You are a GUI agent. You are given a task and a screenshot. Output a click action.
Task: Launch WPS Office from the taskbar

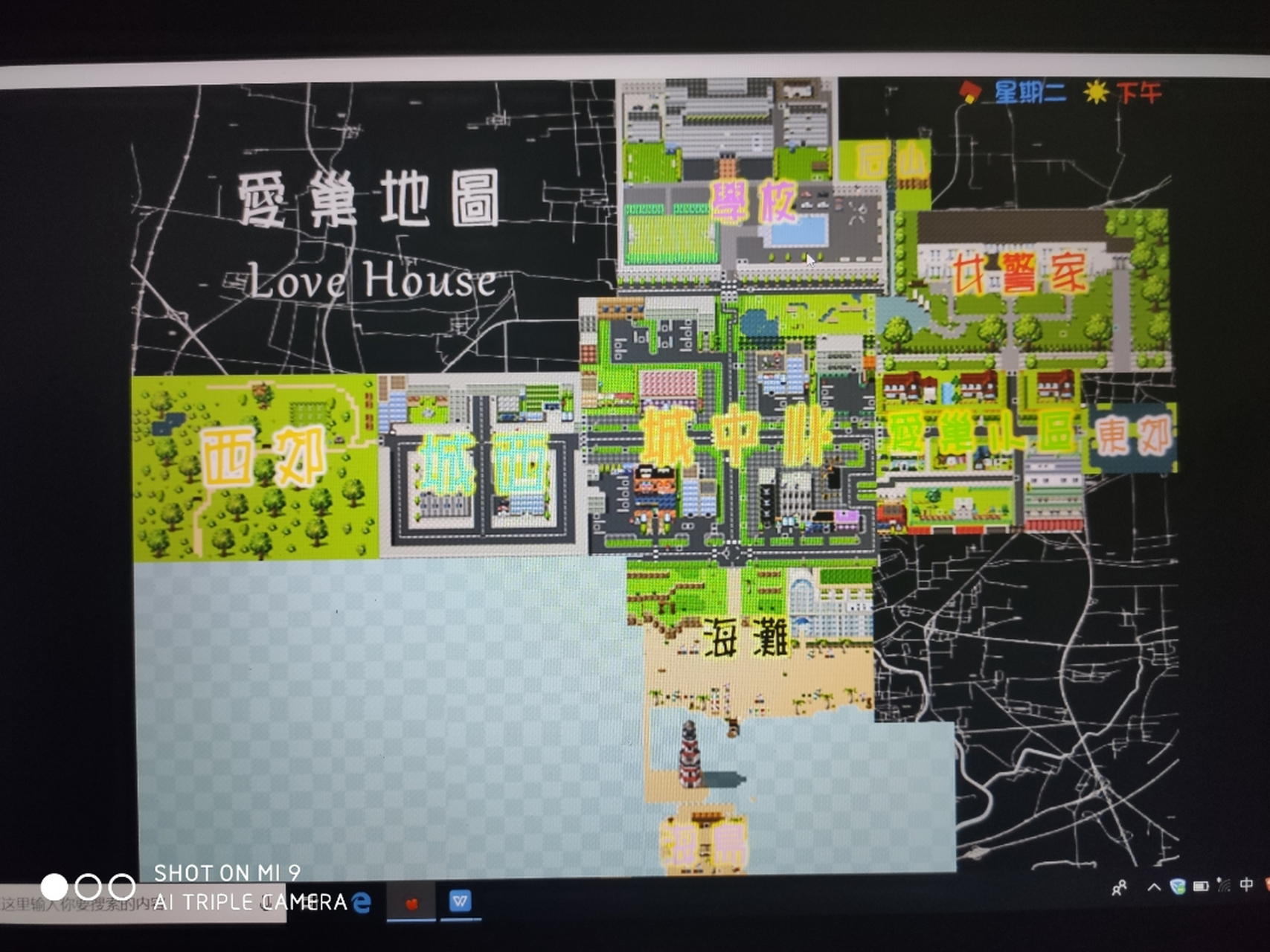pos(461,901)
